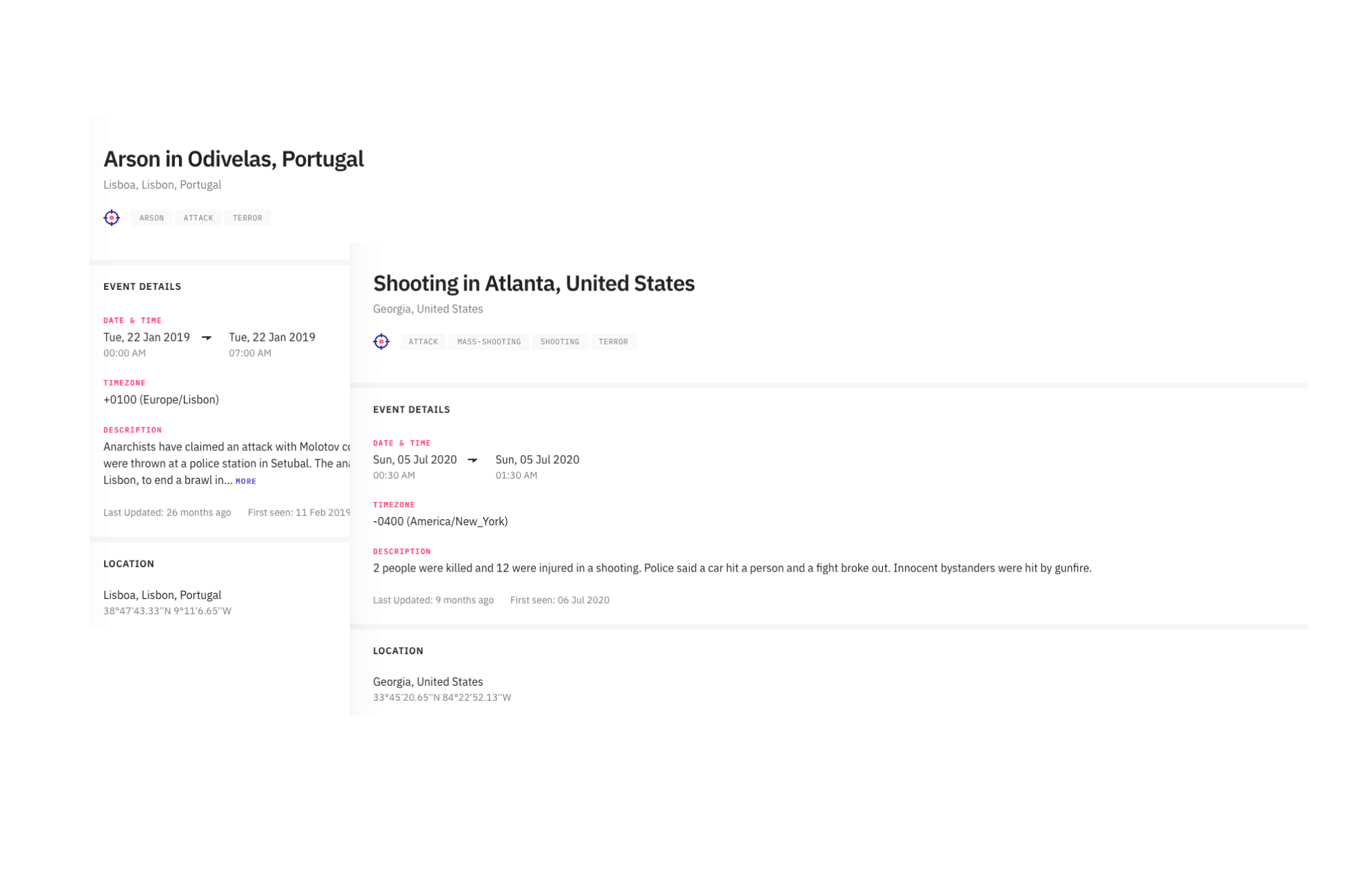
Task: Click the SHOOTING tag
Action: (x=559, y=341)
